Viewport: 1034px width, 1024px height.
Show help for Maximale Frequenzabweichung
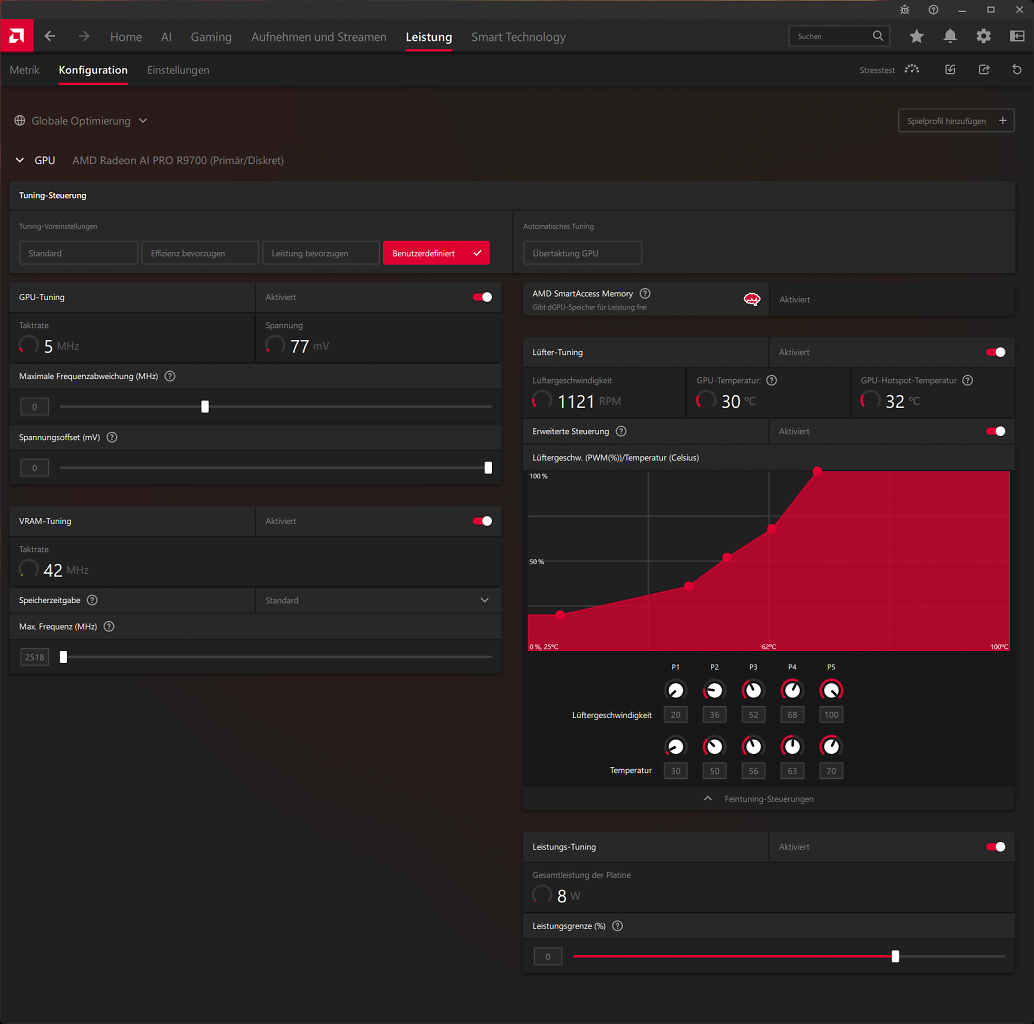coord(170,376)
